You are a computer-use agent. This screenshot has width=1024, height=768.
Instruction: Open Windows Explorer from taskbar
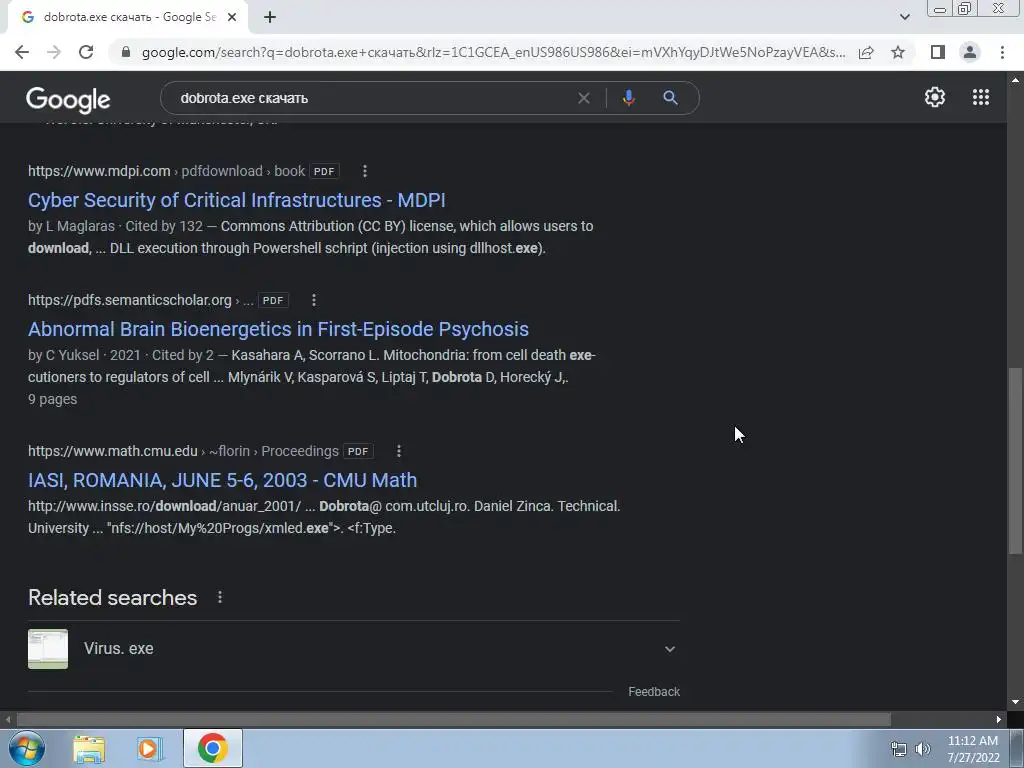[89, 749]
